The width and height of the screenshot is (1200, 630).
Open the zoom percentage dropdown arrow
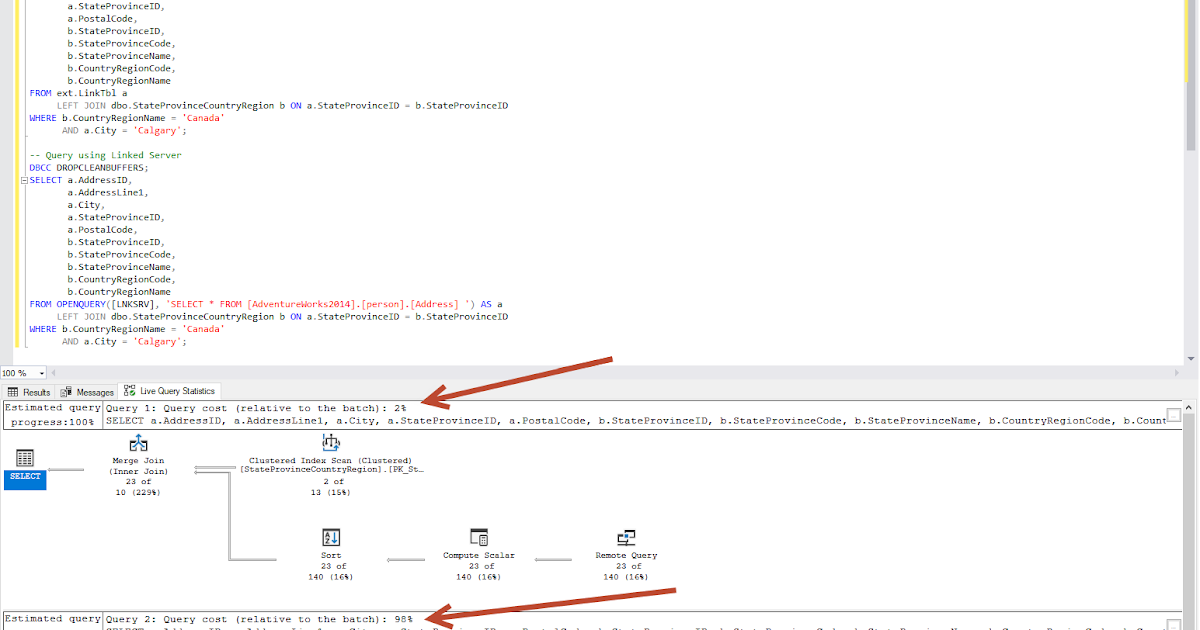click(41, 373)
